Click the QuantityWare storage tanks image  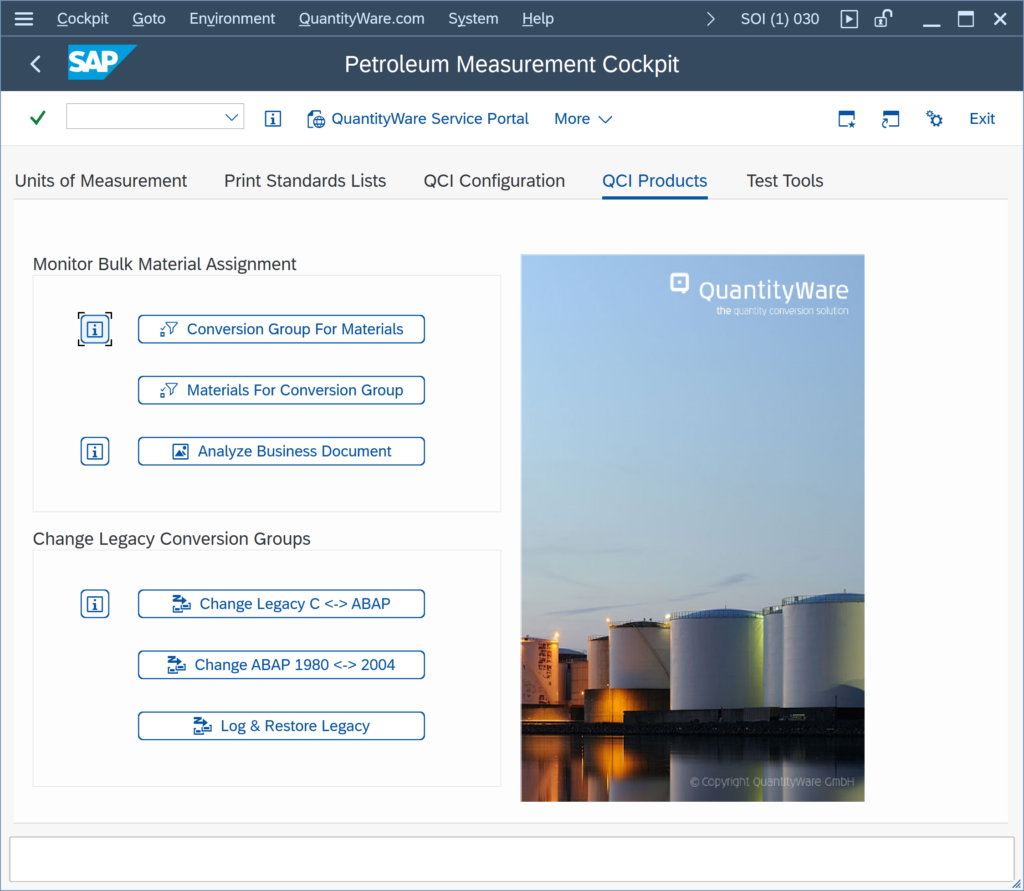point(692,528)
